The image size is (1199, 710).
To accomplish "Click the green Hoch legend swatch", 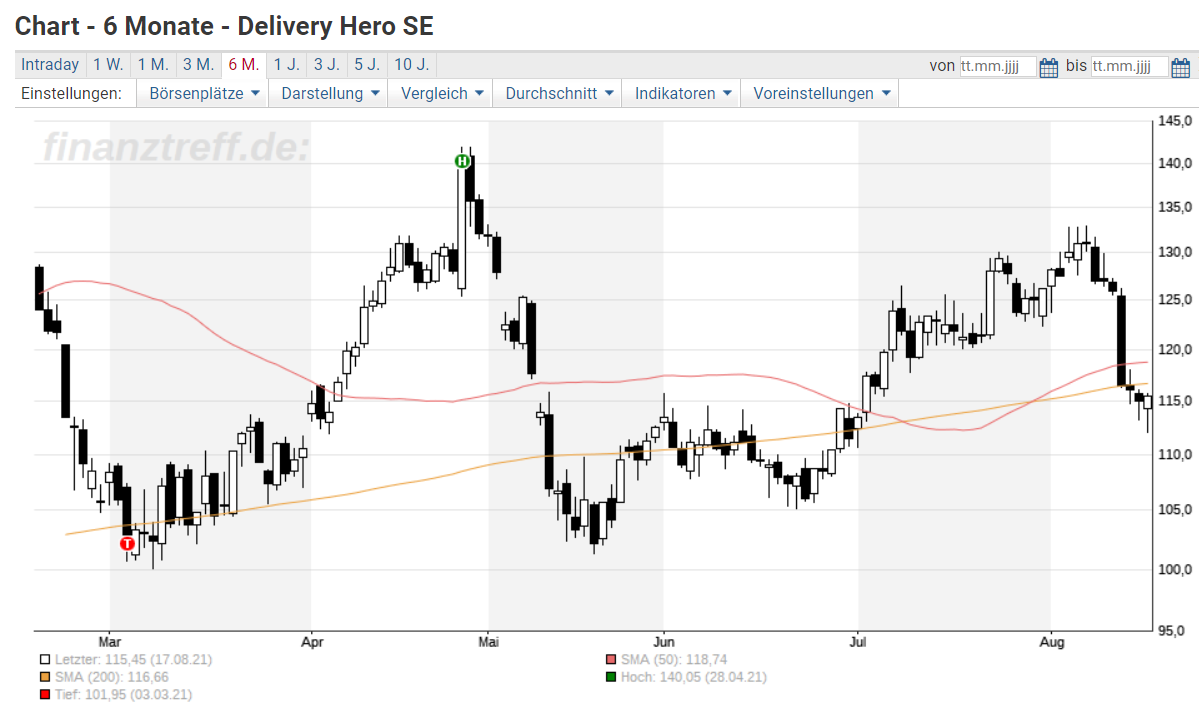I will point(610,677).
